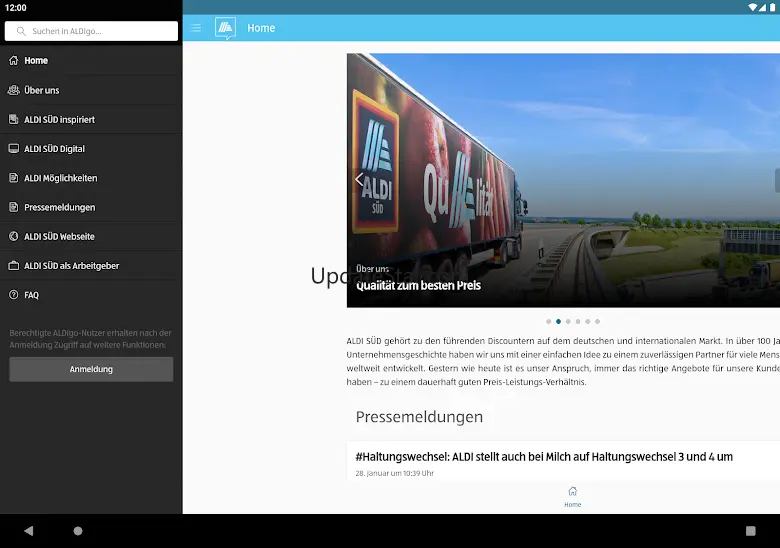Click the ALDI SÜD Webseite globe icon
780x548 pixels.
click(x=14, y=236)
